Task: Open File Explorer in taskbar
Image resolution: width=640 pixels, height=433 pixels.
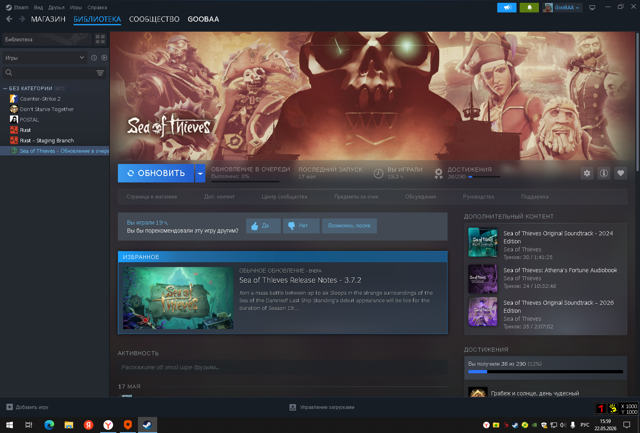Action: (69, 425)
